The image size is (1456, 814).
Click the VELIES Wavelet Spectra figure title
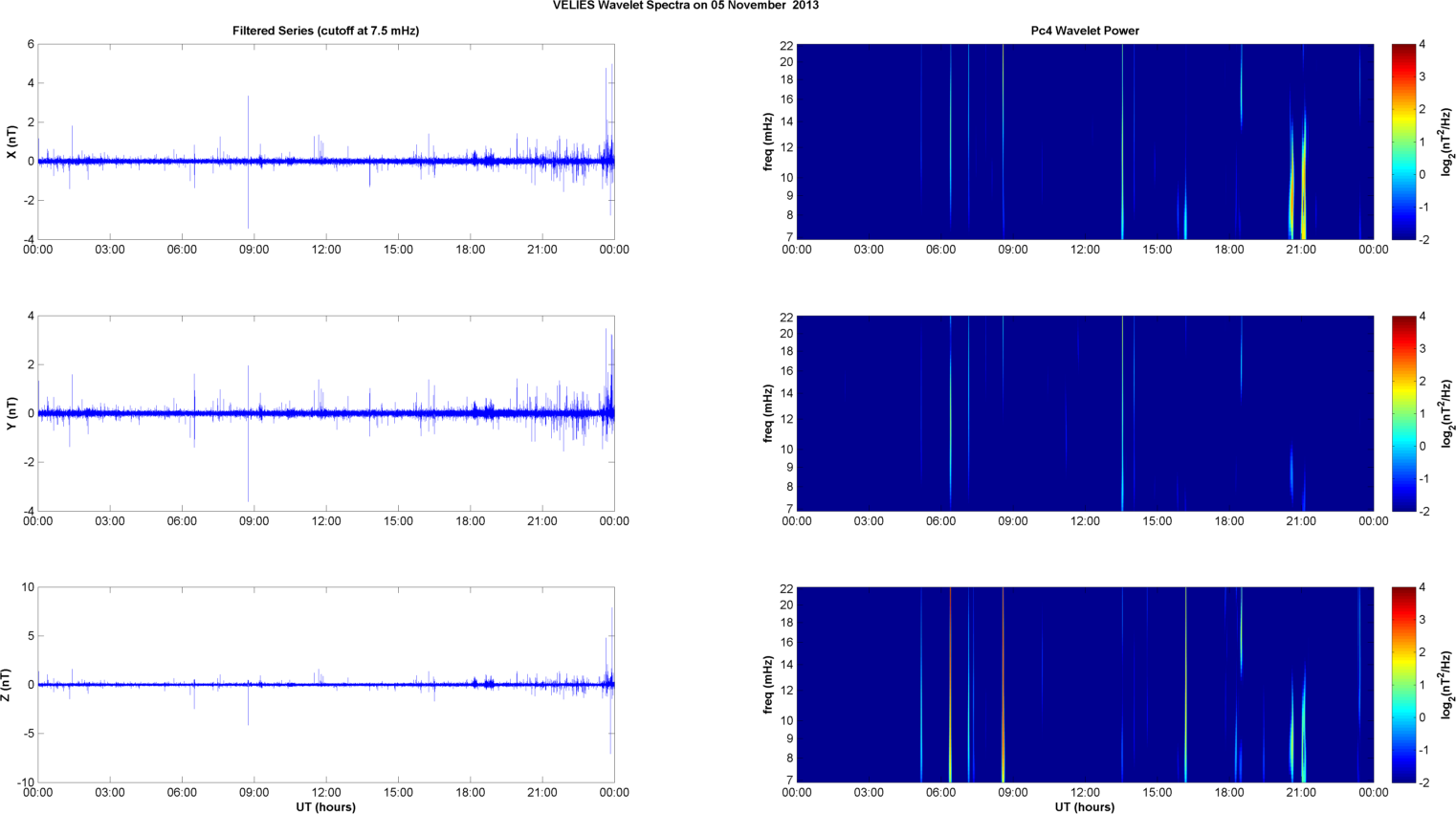pyautogui.click(x=685, y=6)
